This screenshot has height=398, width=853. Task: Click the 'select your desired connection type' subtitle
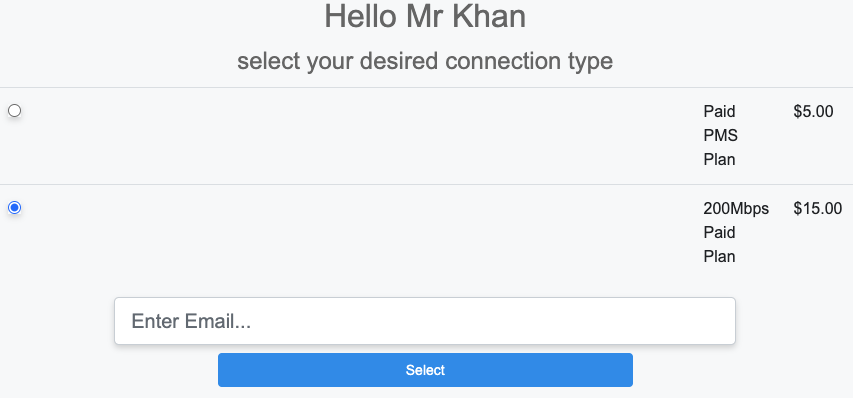tap(425, 61)
